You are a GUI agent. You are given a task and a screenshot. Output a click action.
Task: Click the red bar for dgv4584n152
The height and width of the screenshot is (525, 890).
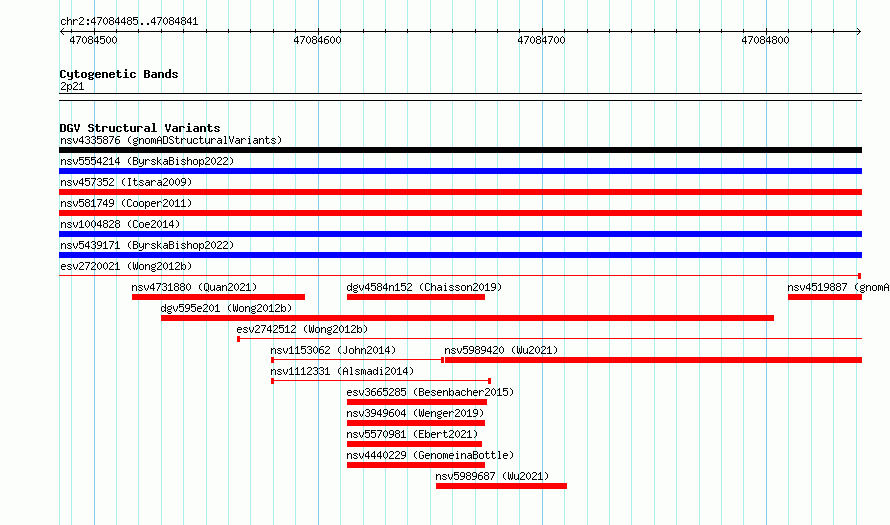pyautogui.click(x=416, y=297)
